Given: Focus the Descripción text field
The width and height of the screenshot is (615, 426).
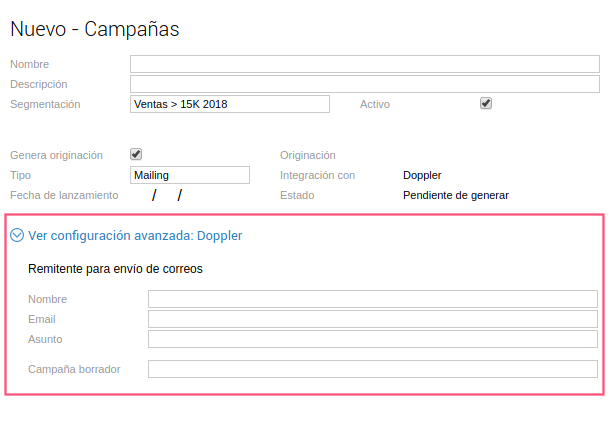Looking at the screenshot, I should point(364,84).
